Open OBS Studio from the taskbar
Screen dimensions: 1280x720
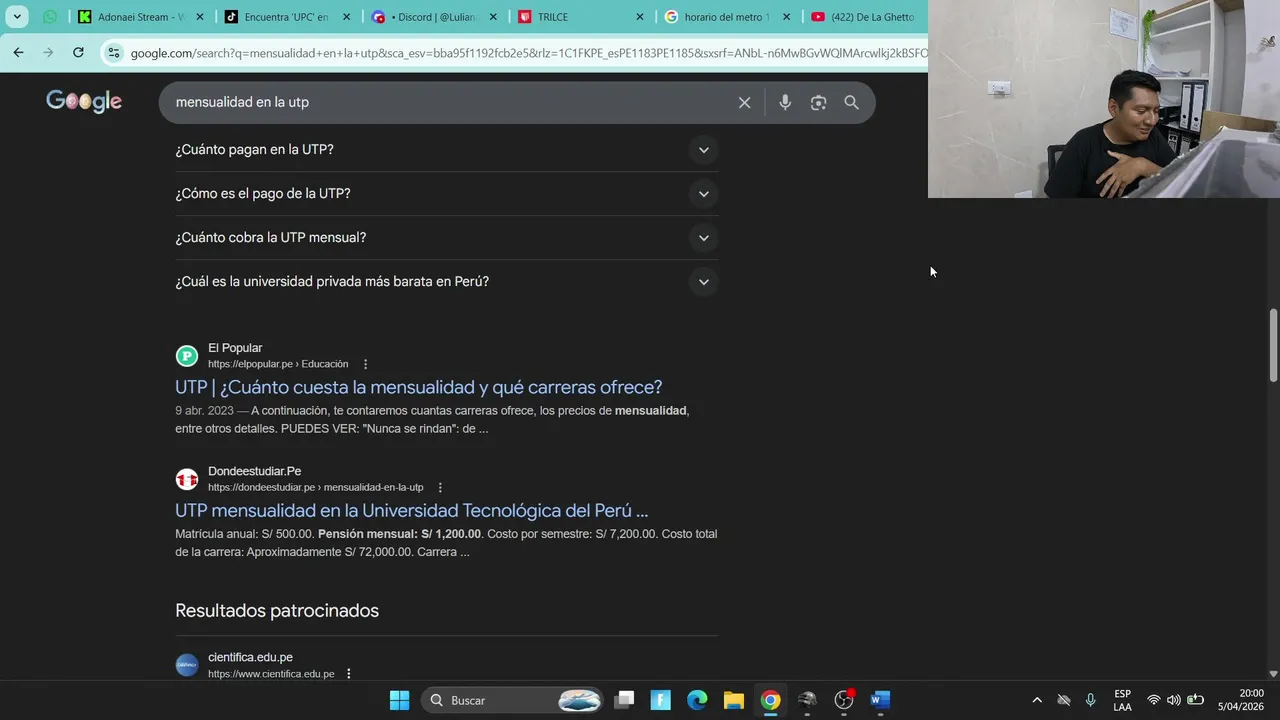(844, 700)
